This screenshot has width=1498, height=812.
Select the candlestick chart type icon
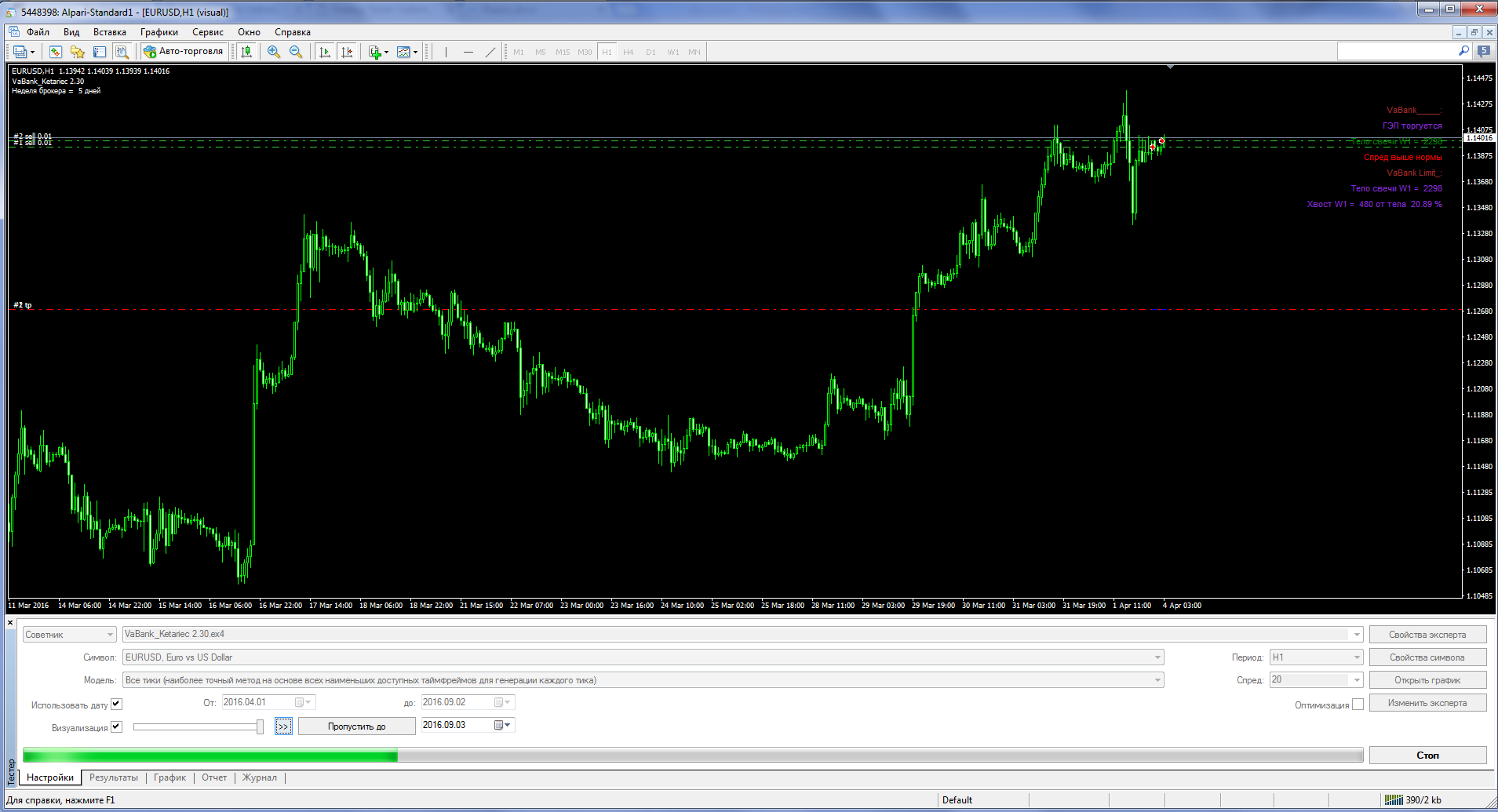pyautogui.click(x=246, y=52)
